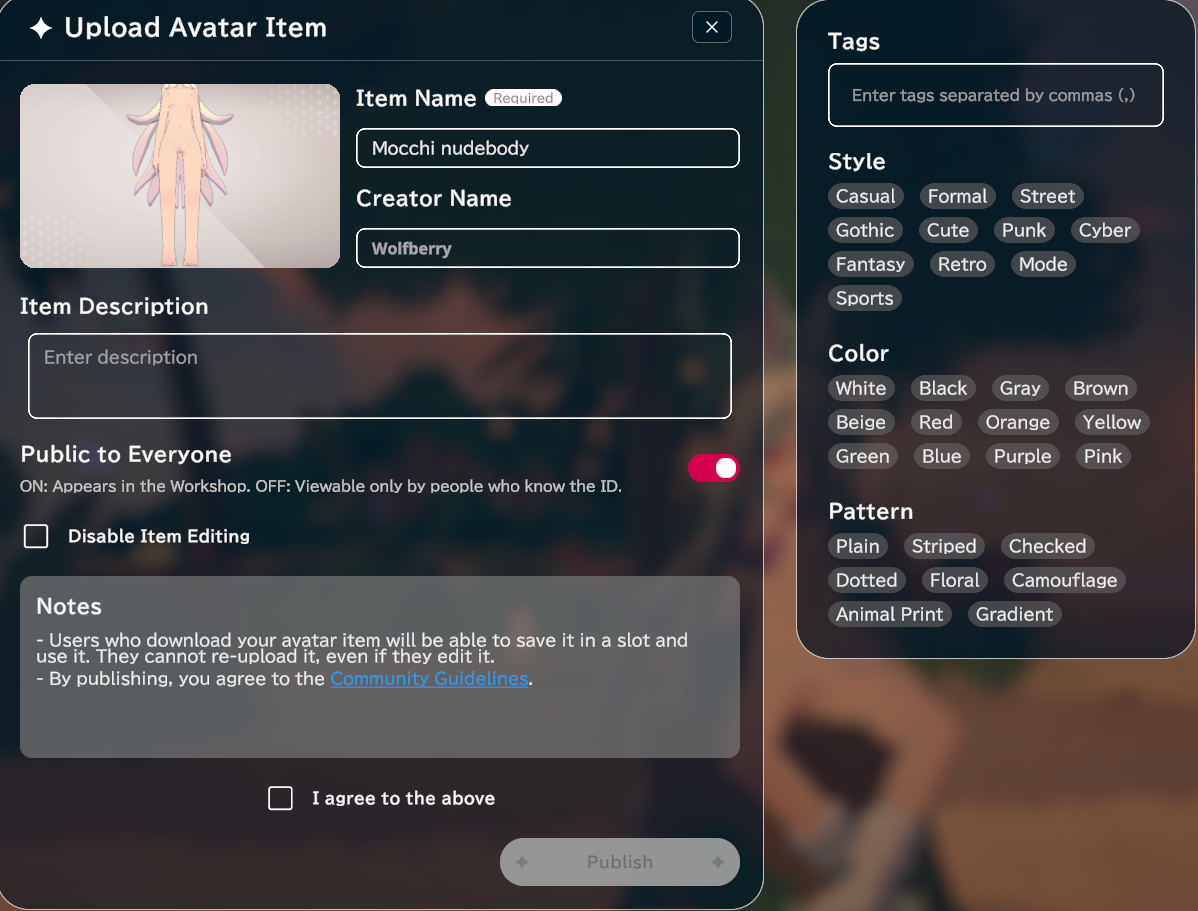
Task: Choose the Red color tag
Action: pos(936,422)
